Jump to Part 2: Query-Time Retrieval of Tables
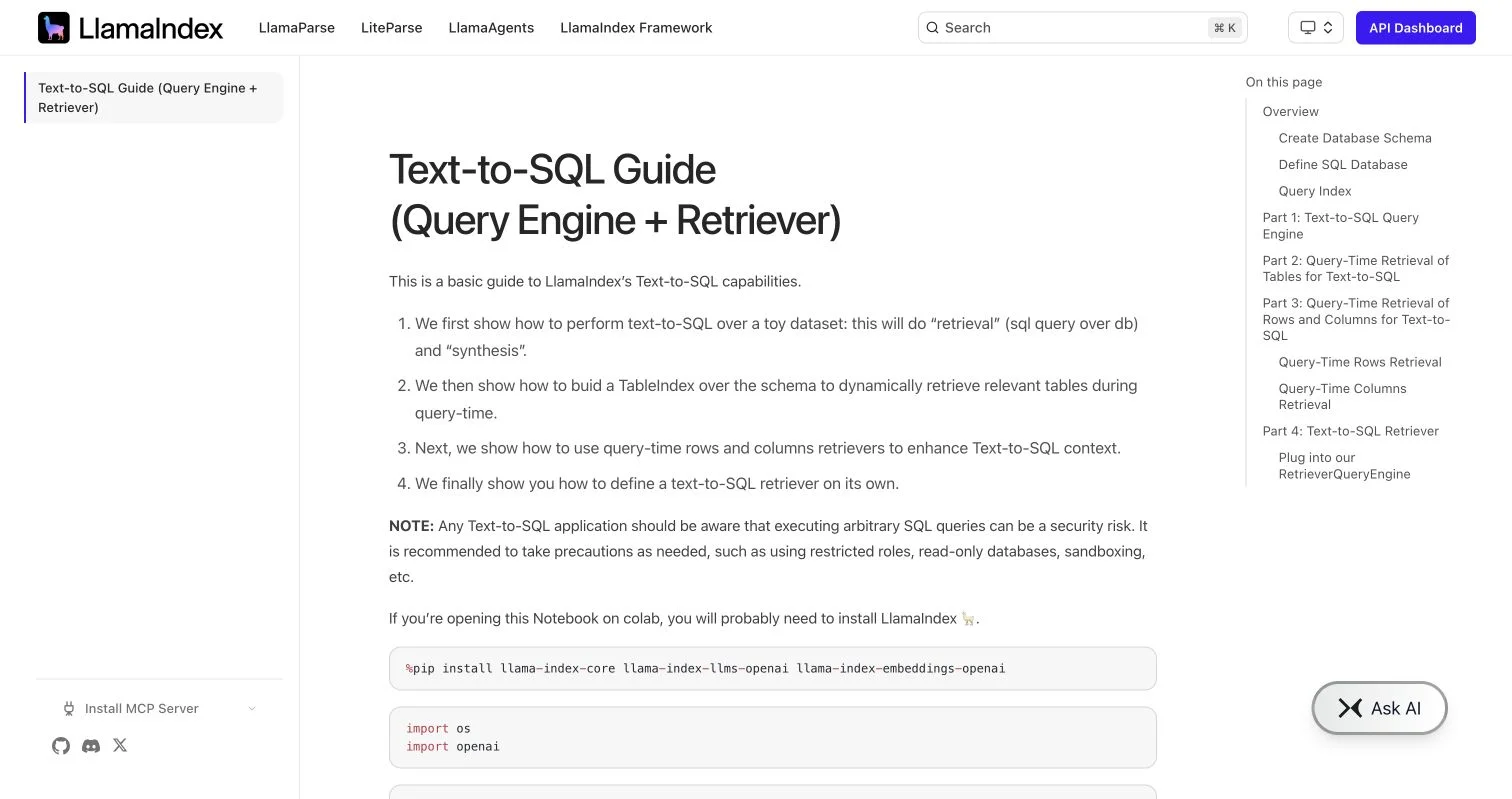This screenshot has width=1512, height=799. 1356,268
